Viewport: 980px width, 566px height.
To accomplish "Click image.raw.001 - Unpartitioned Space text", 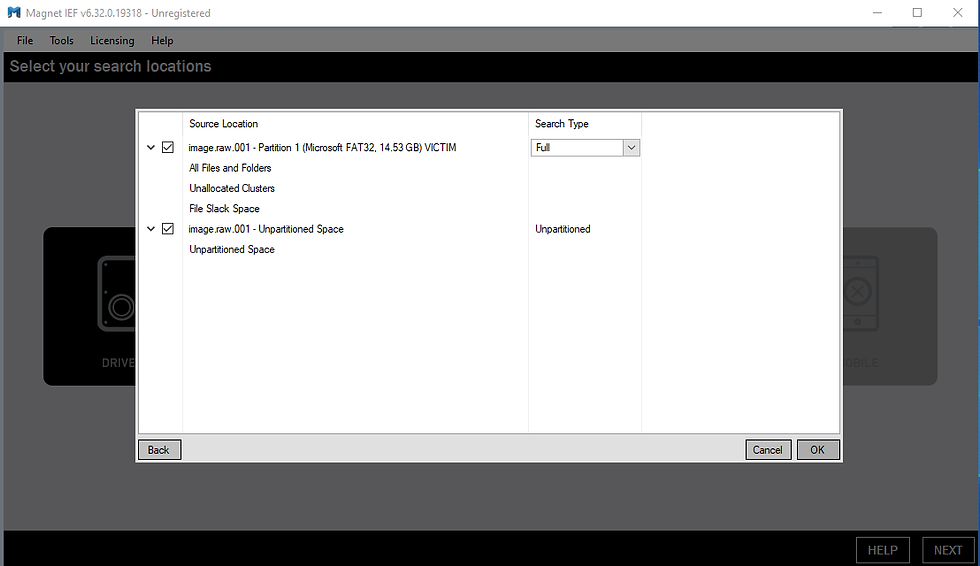I will coord(266,229).
